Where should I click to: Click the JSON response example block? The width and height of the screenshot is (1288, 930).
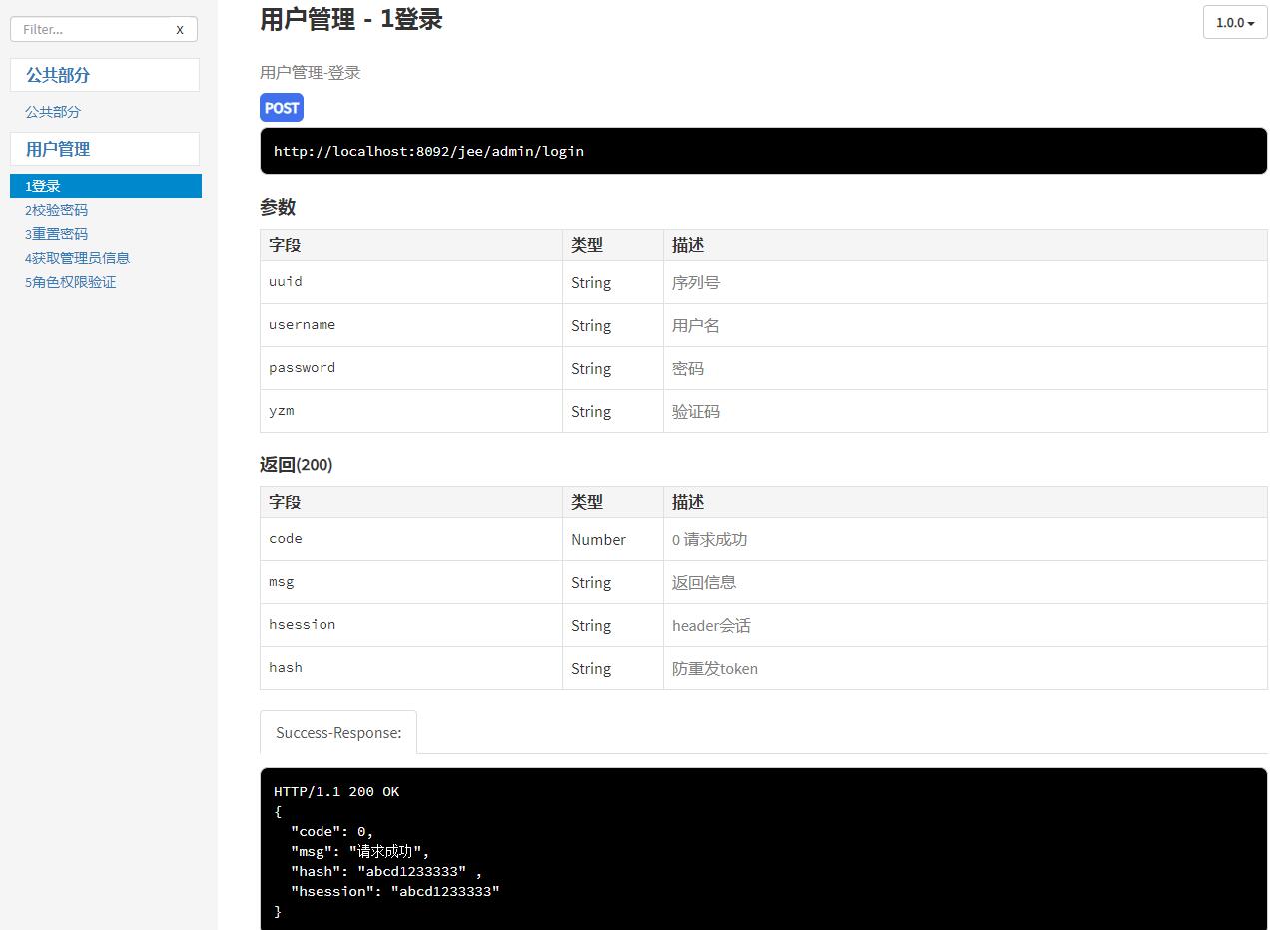pyautogui.click(x=764, y=849)
